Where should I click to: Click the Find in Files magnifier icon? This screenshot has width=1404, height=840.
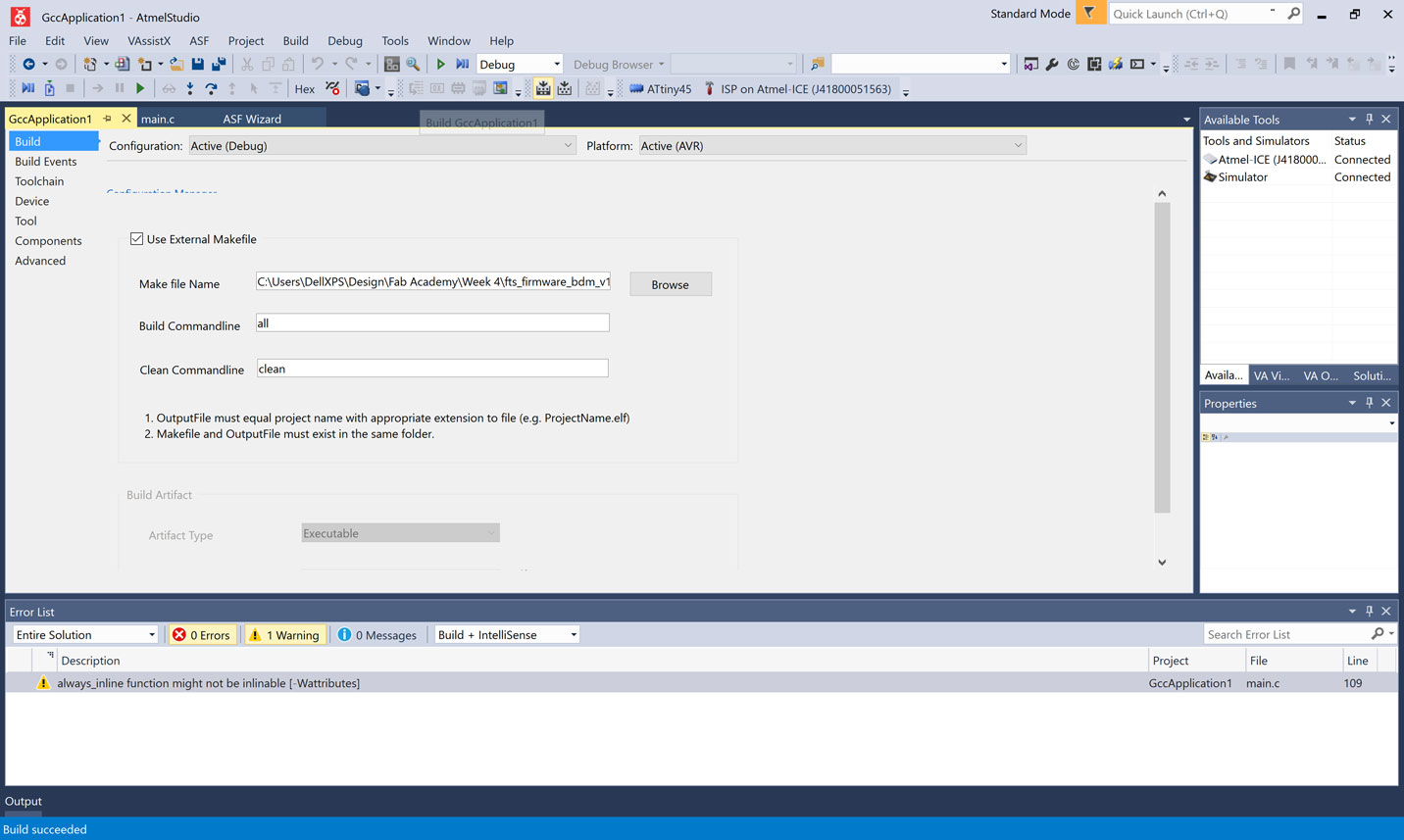413,64
